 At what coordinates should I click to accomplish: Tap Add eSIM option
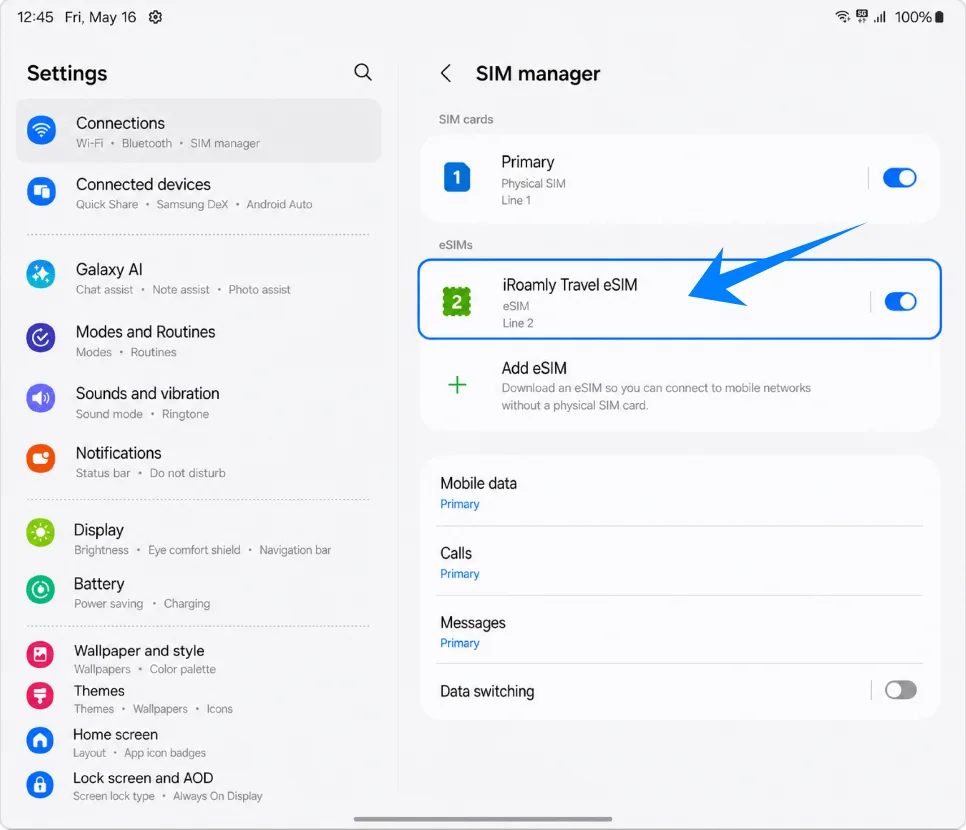pos(680,386)
